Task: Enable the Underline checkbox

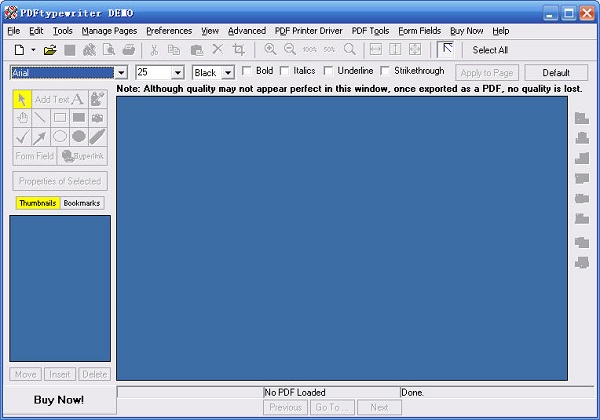Action: 328,71
